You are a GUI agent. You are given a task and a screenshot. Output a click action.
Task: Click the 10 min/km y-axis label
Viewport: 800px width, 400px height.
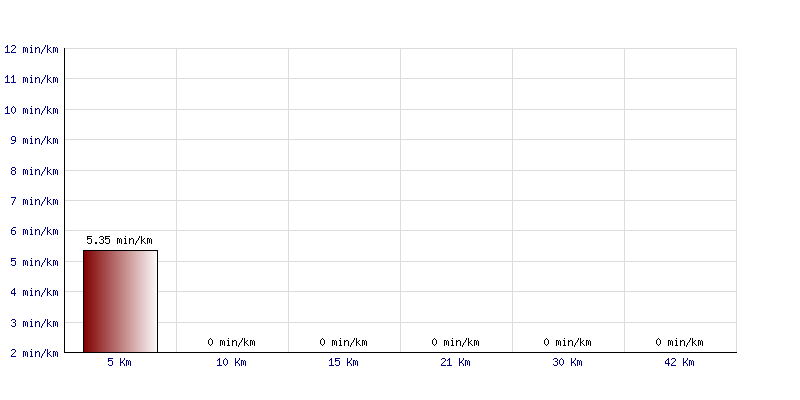click(x=31, y=110)
